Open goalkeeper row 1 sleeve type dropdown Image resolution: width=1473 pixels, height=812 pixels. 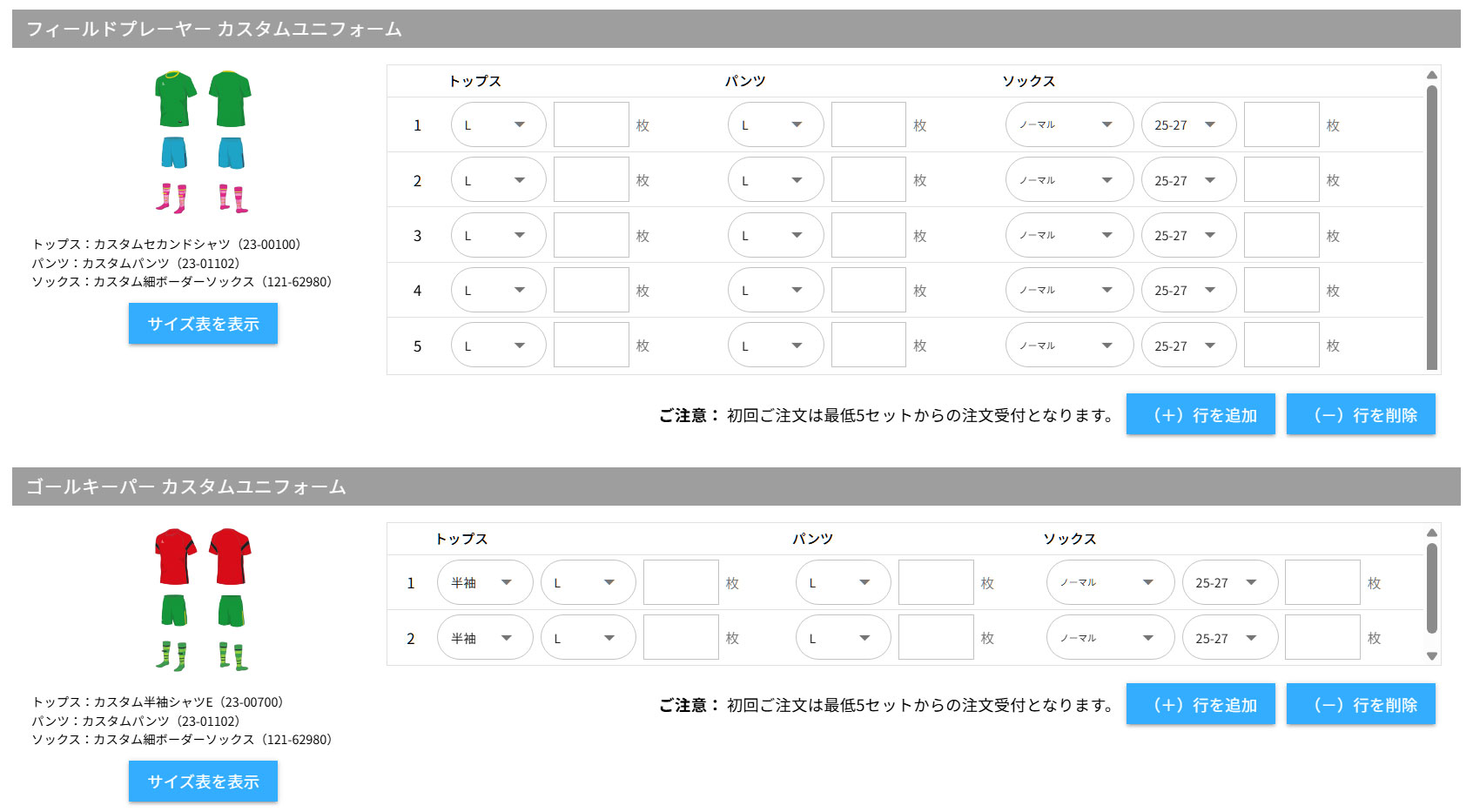(x=484, y=583)
